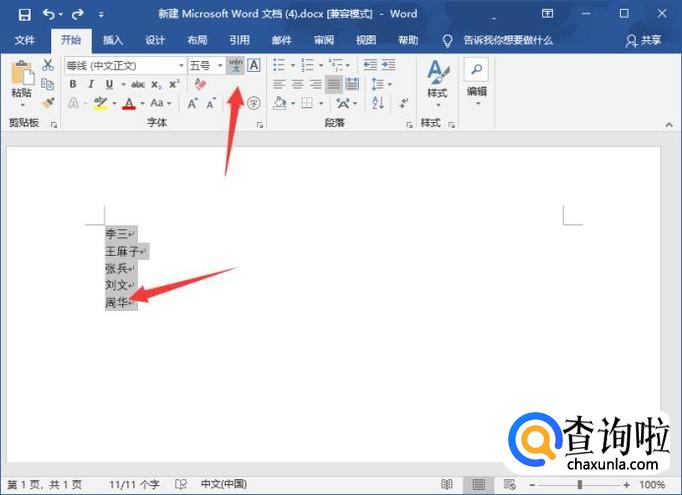Toggle justify alignment
Screen dimensions: 682x495
[334, 84]
